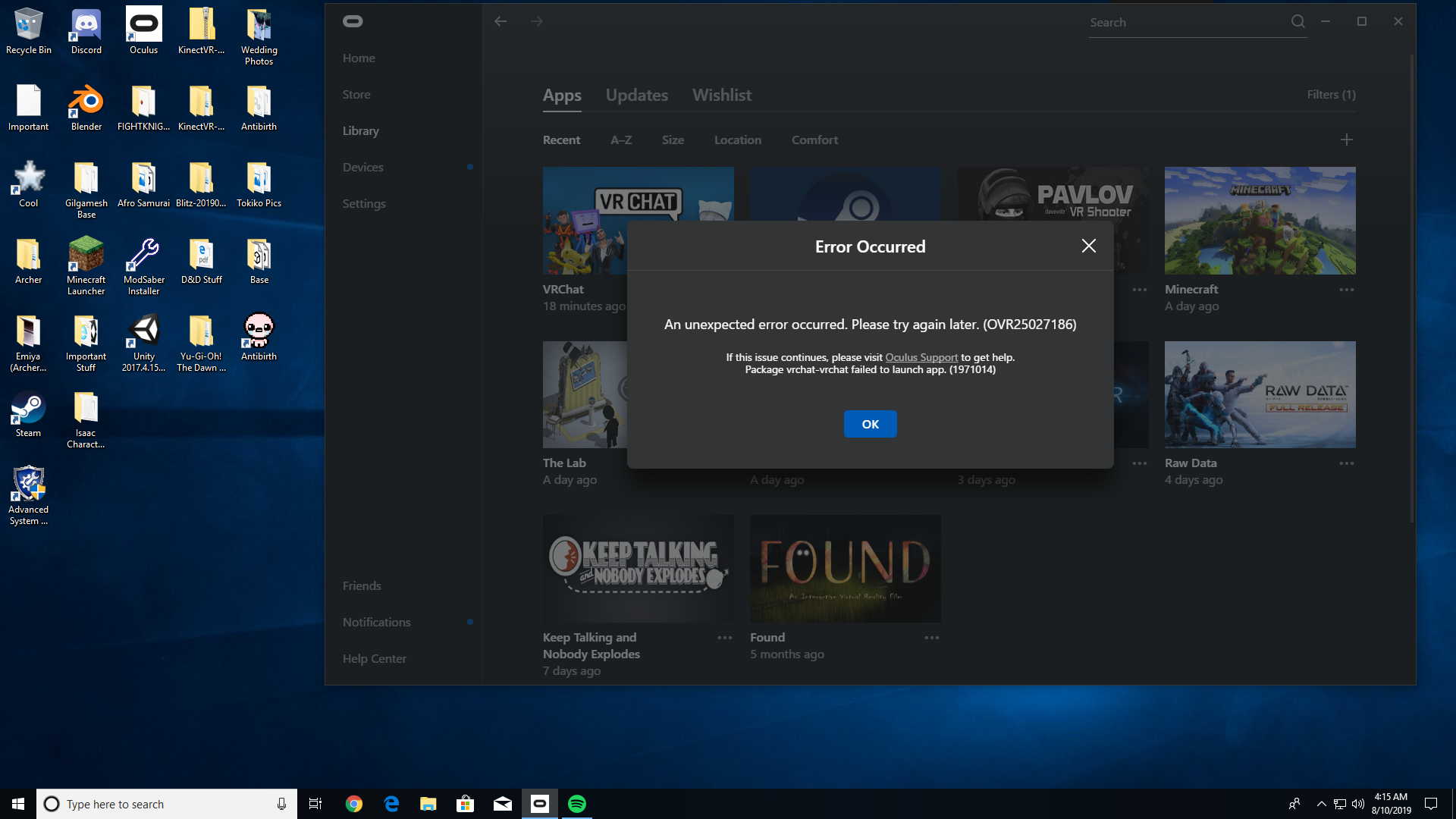Click the forward arrow in Oculus app
This screenshot has height=819, width=1456.
click(537, 21)
